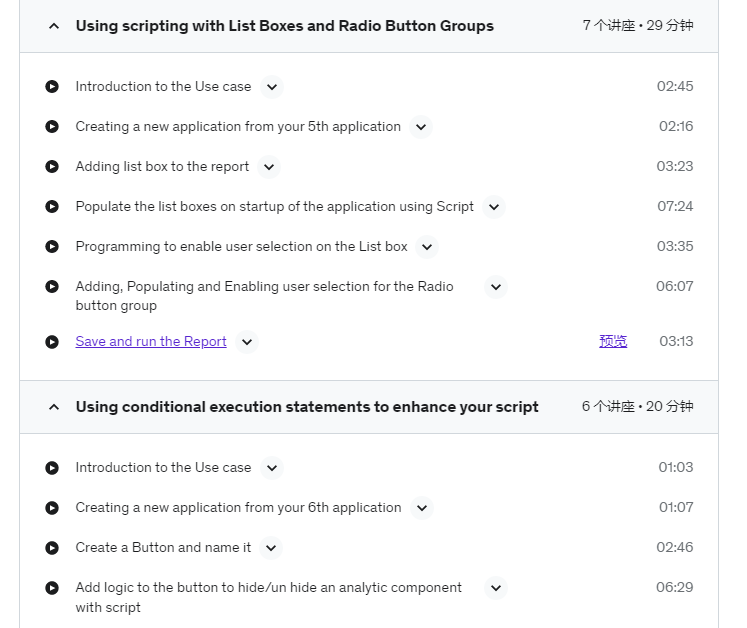Click play icon beside 'Creating a new application from your 5th application'
Image resolution: width=747 pixels, height=628 pixels.
[52, 126]
